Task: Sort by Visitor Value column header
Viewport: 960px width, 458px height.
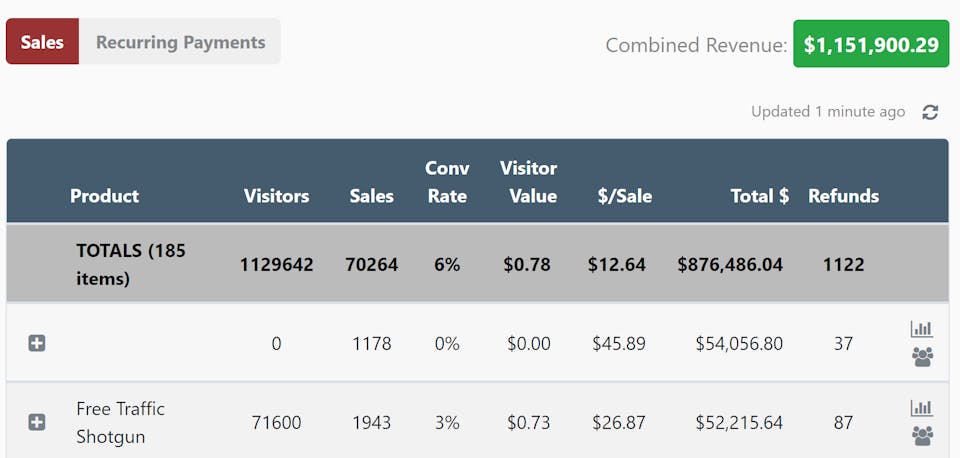Action: [x=529, y=182]
